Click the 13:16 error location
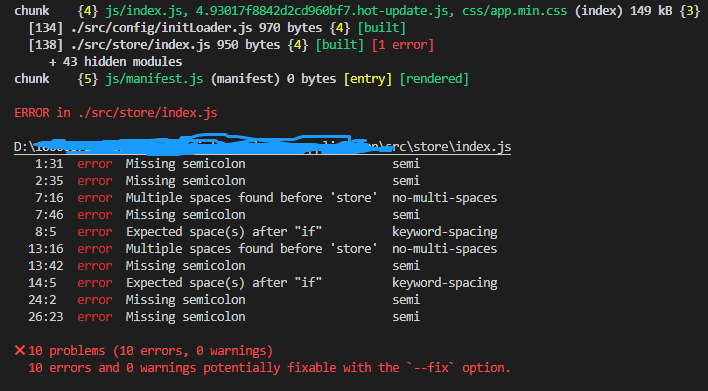Viewport: 708px width, 391px height. (x=46, y=249)
